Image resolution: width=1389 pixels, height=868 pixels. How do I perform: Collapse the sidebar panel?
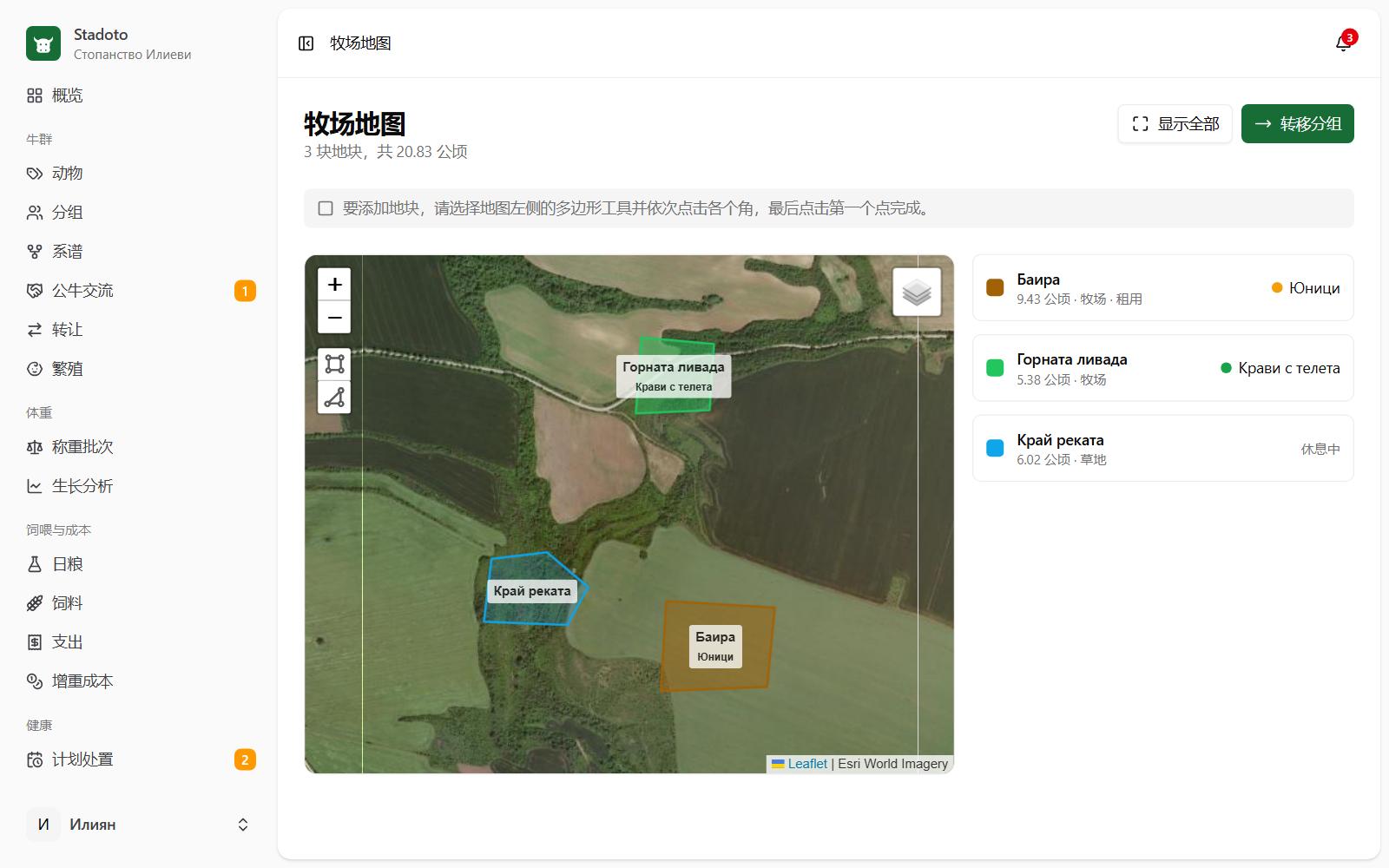(x=306, y=43)
